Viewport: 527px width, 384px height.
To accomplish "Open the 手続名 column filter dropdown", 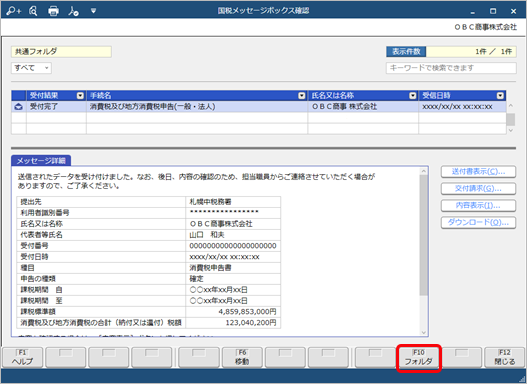I will point(302,96).
